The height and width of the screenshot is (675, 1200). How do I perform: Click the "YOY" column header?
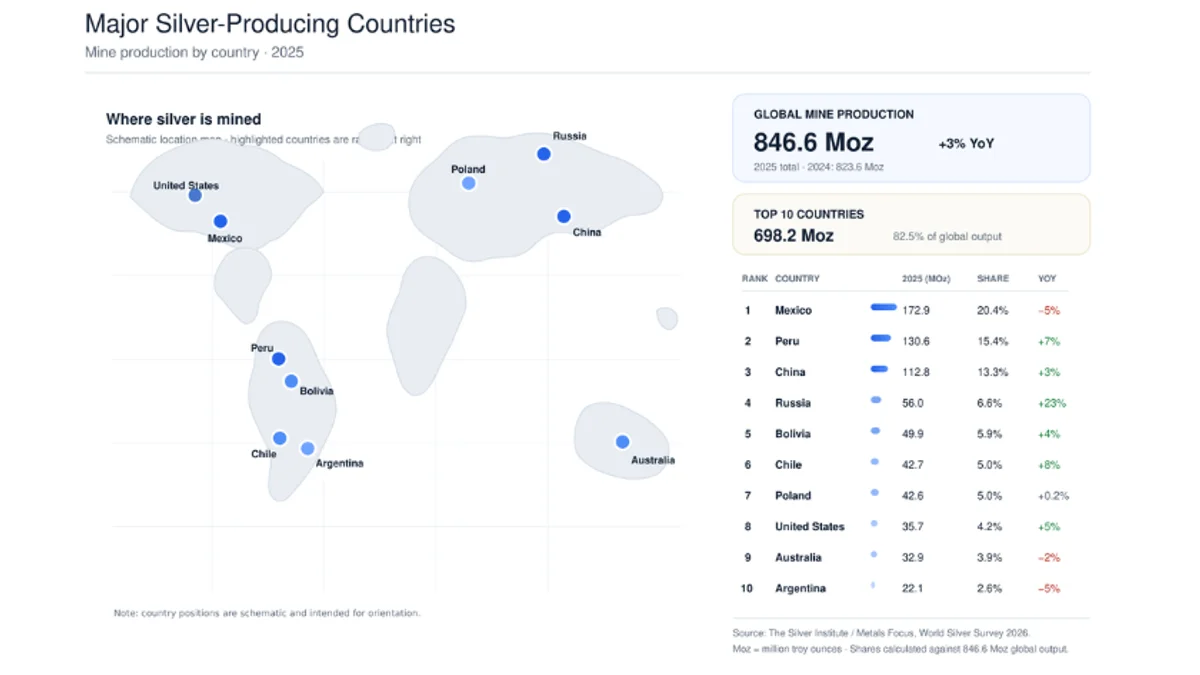[1047, 279]
